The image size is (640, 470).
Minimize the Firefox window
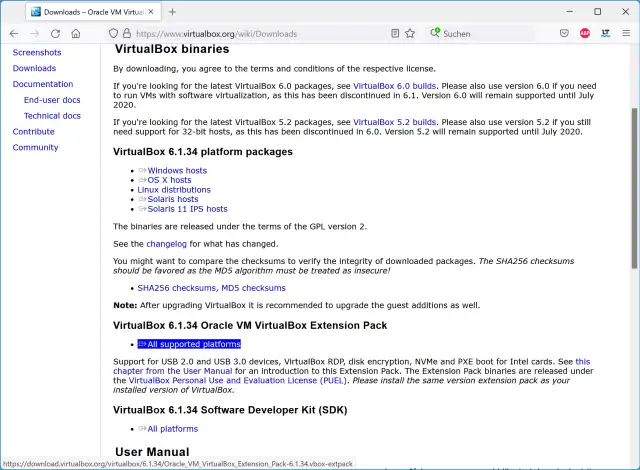coord(570,12)
